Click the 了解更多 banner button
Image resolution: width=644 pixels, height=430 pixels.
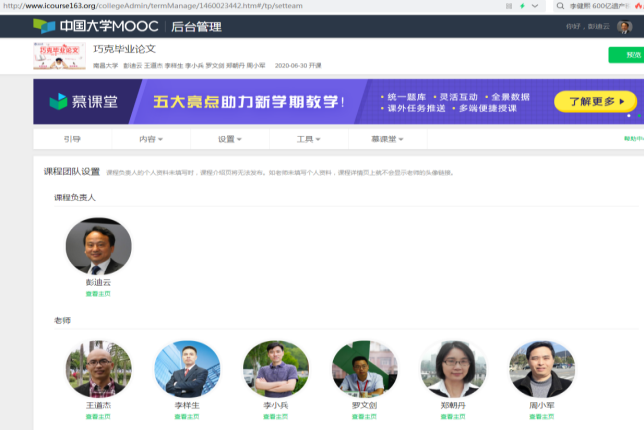tap(596, 102)
